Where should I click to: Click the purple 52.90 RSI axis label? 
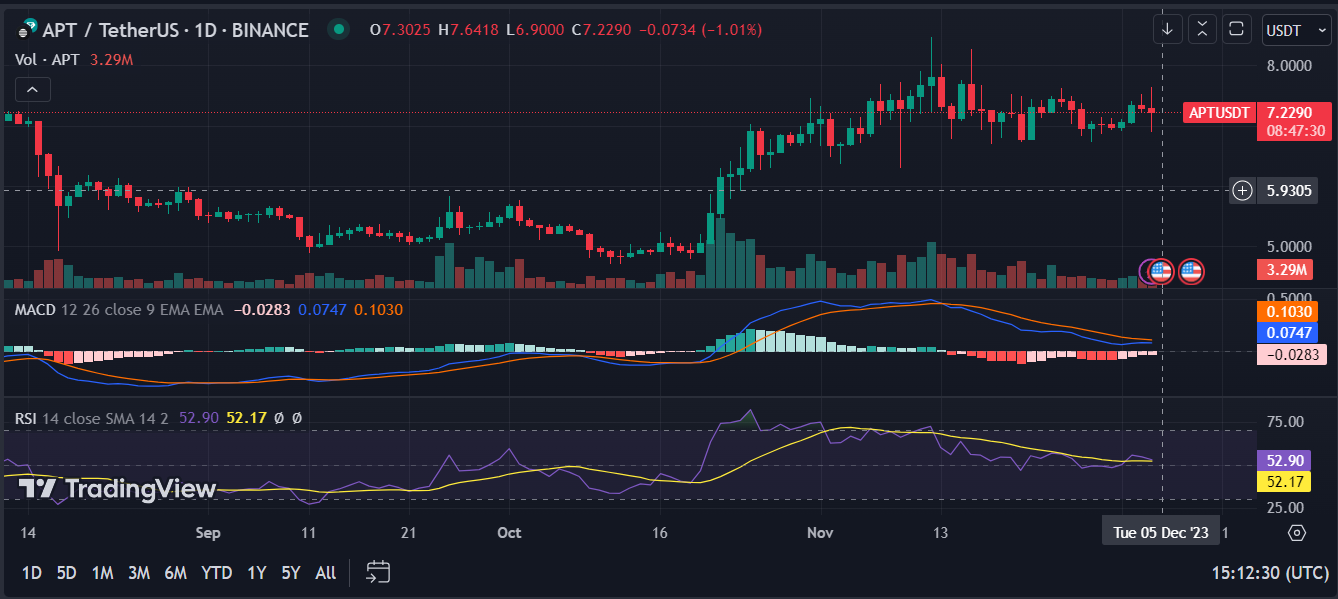point(1282,460)
